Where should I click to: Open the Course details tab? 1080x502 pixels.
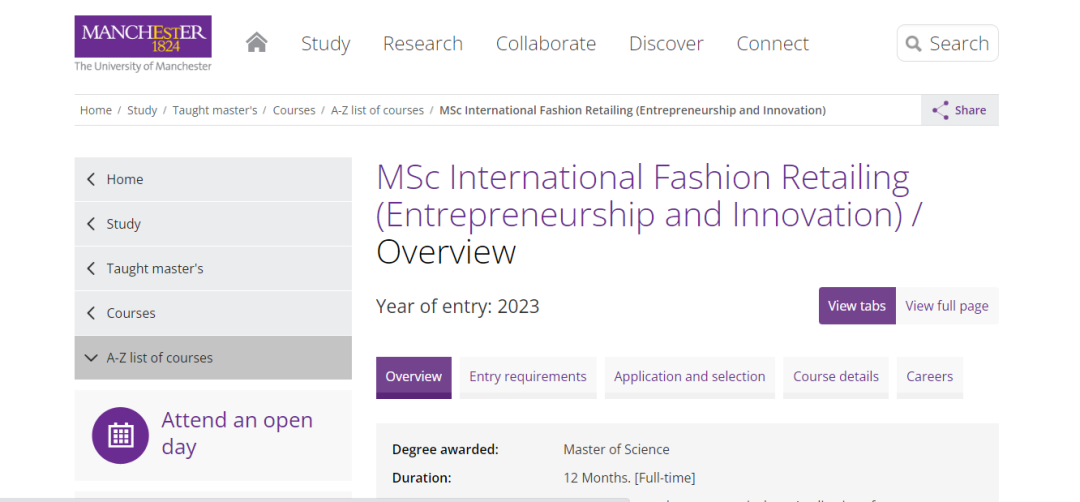click(x=835, y=377)
